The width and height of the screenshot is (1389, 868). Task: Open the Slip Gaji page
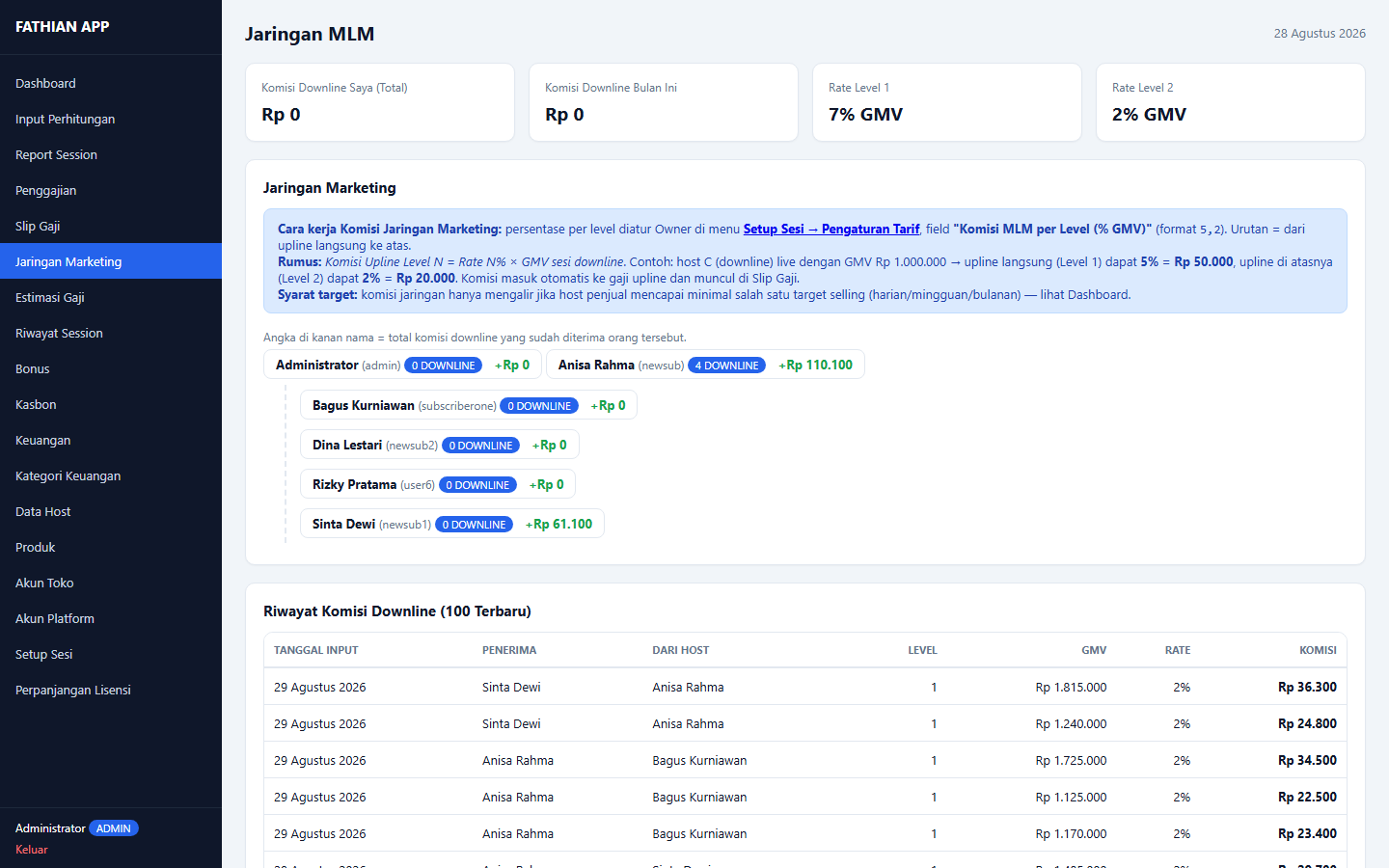click(x=111, y=227)
